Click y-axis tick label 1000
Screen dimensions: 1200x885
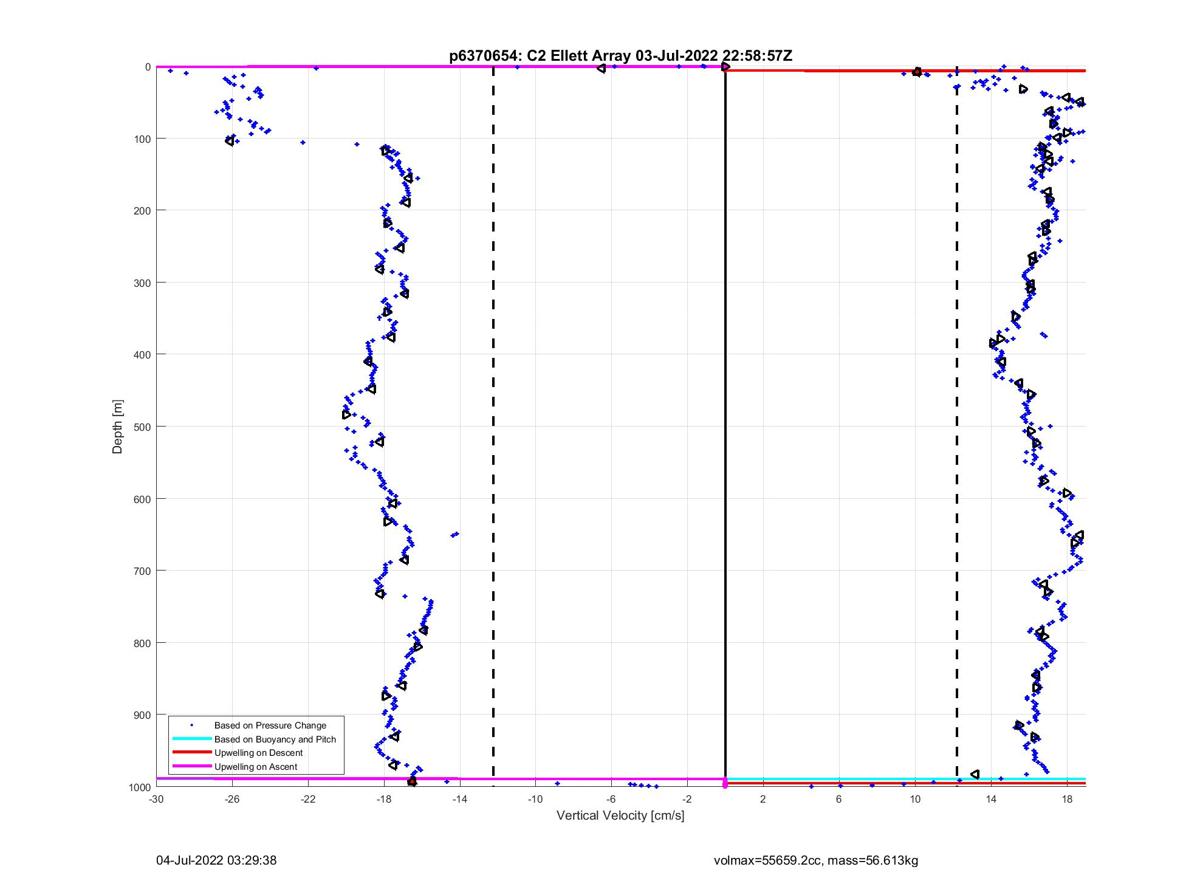(138, 787)
